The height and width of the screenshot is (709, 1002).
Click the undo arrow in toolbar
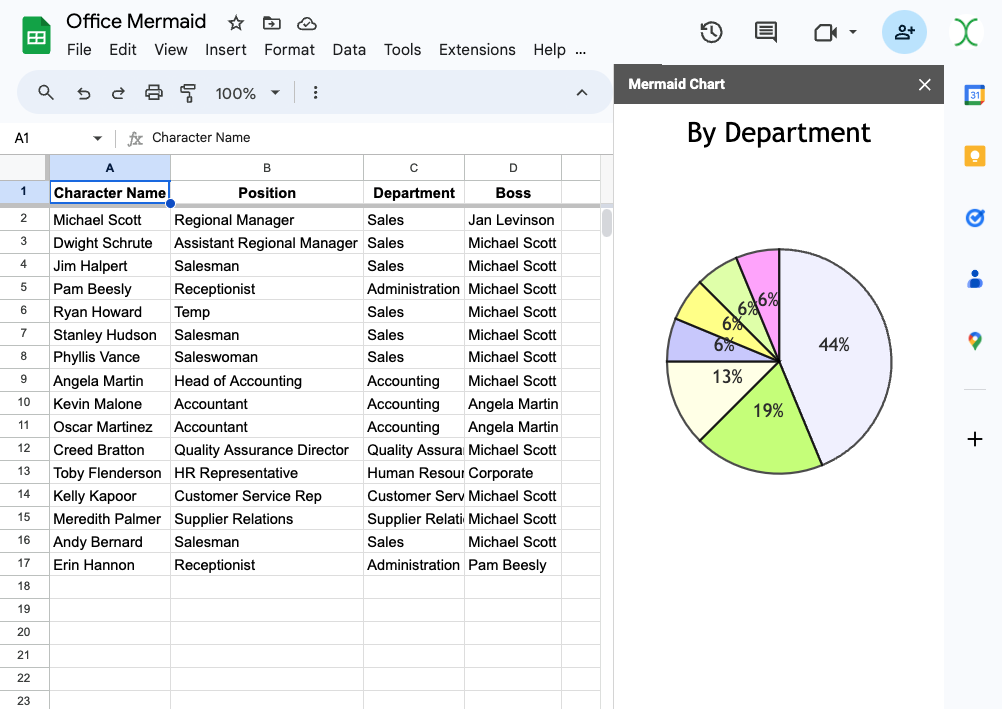coord(84,93)
